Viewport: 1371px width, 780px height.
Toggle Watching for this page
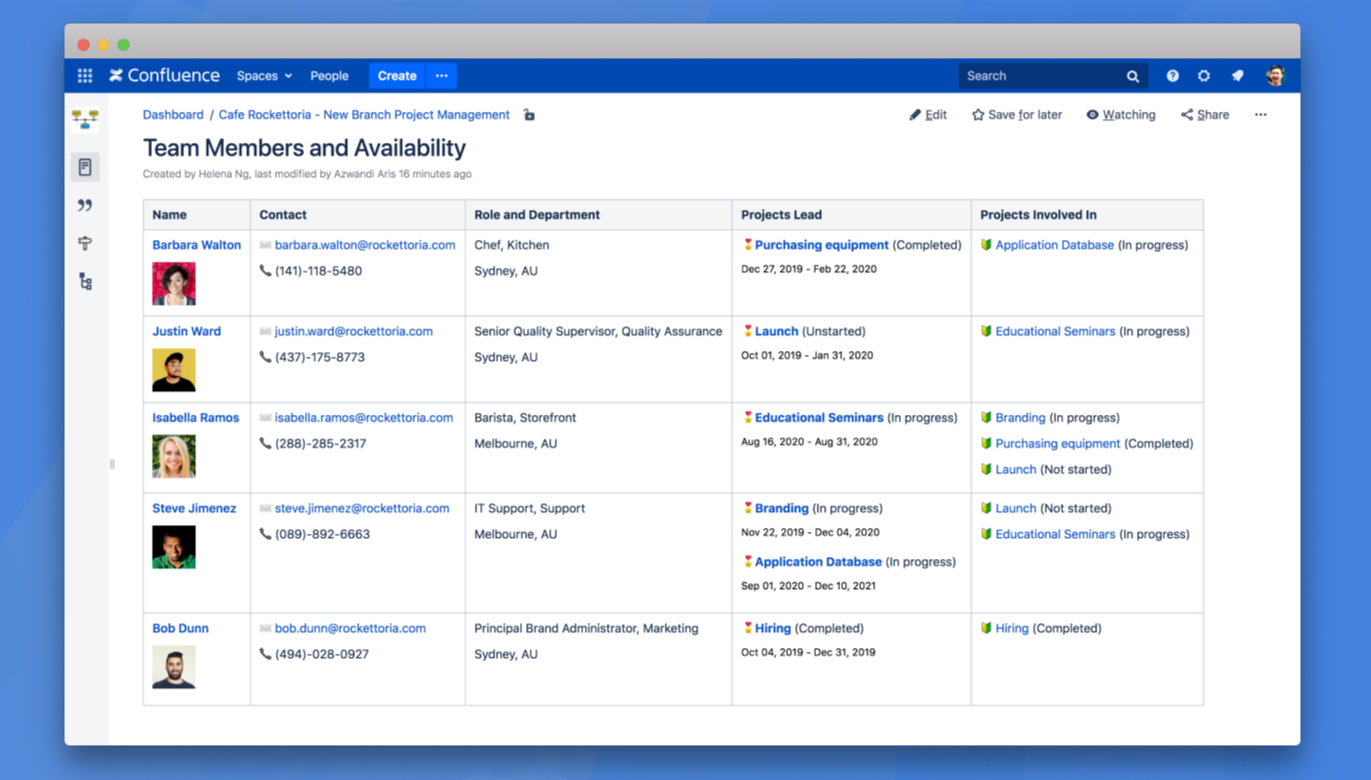click(x=1120, y=115)
